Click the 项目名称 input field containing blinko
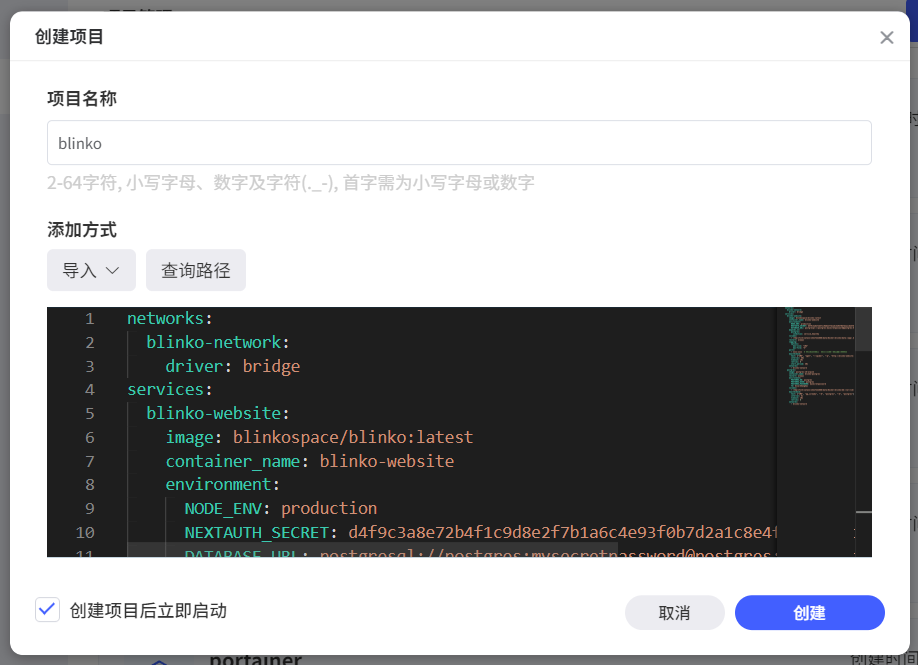This screenshot has height=665, width=918. [459, 143]
